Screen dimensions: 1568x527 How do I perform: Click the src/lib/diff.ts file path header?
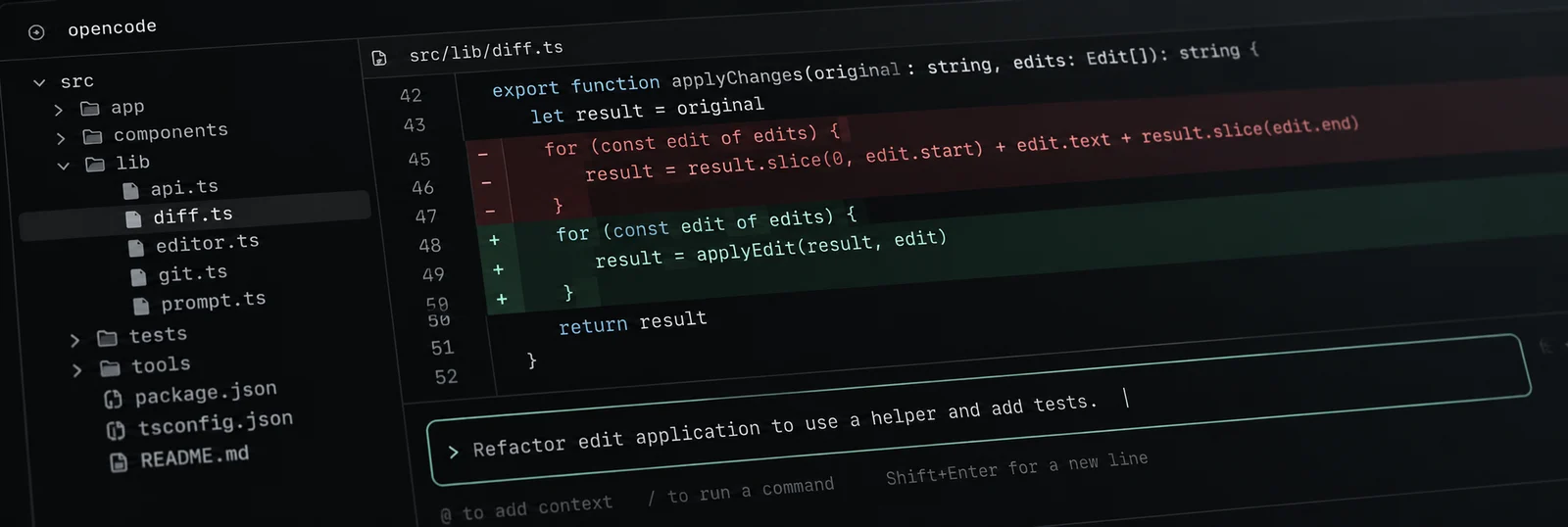(x=486, y=51)
